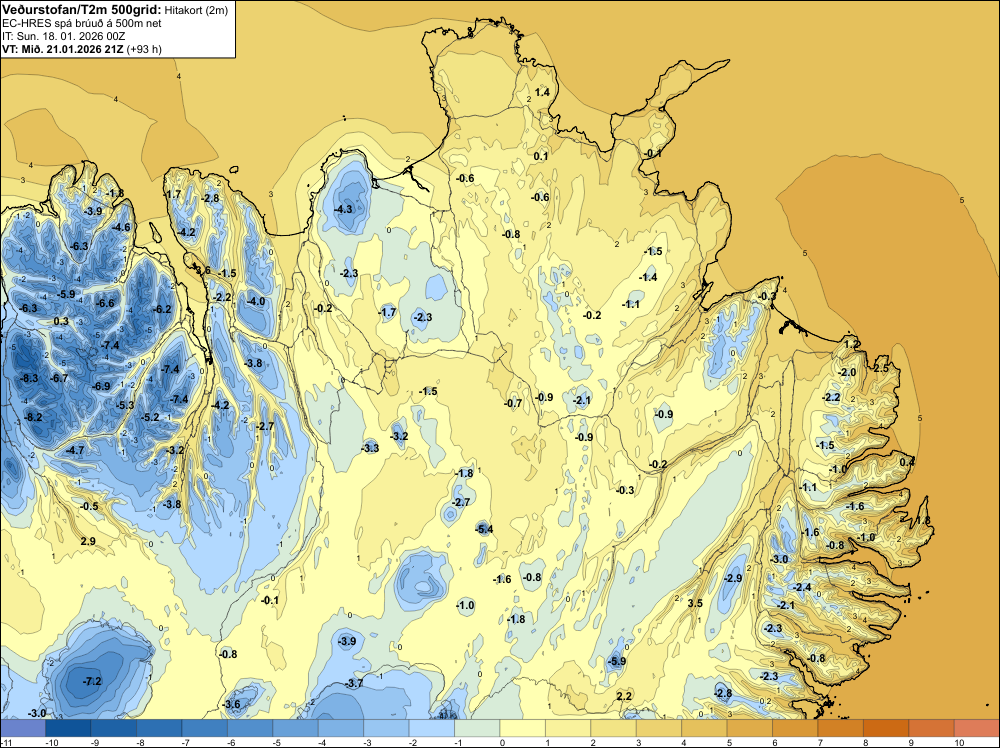This screenshot has height=748, width=1000.
Task: Click the '-2.4' temperature value
Action: (802, 587)
